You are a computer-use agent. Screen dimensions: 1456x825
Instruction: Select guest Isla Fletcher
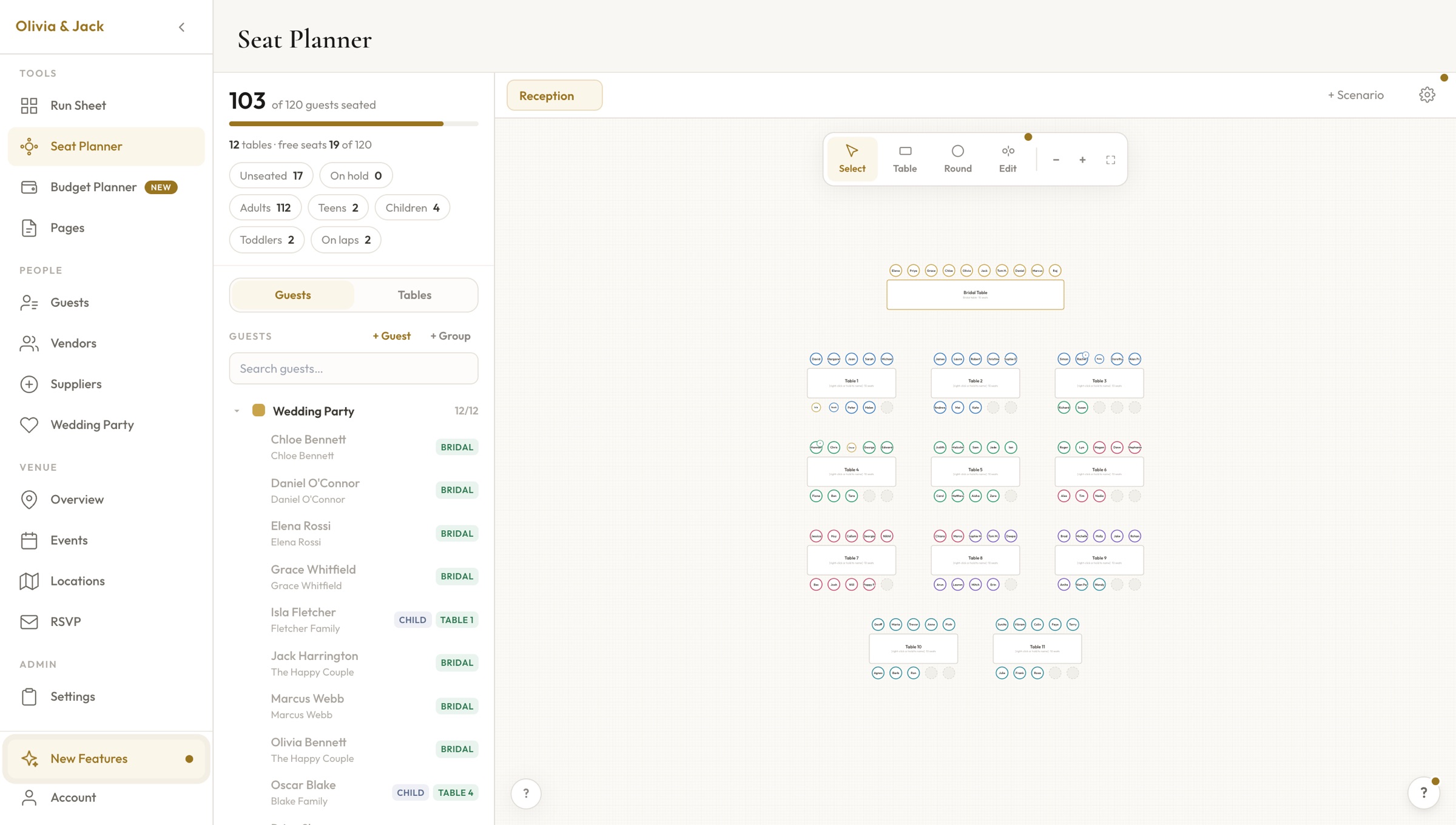354,619
